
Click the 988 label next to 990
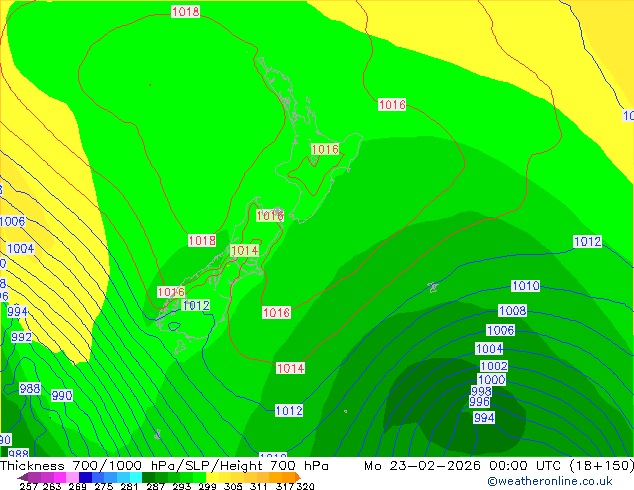click(30, 389)
